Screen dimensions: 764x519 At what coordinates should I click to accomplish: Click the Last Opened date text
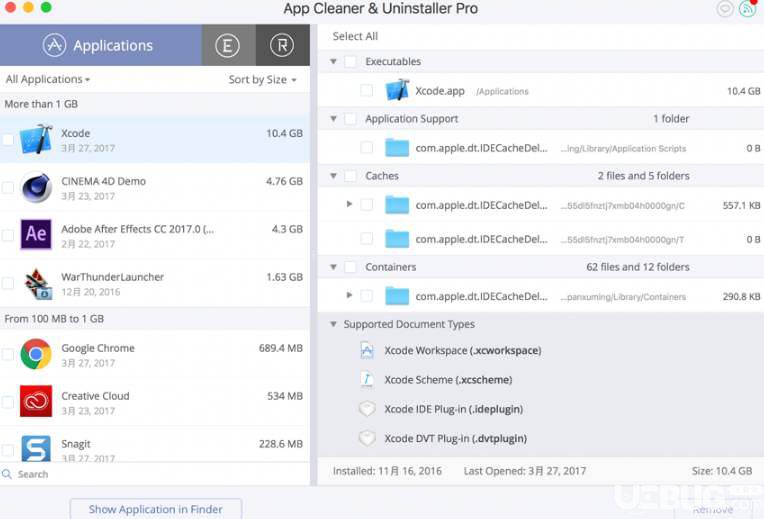[525, 471]
